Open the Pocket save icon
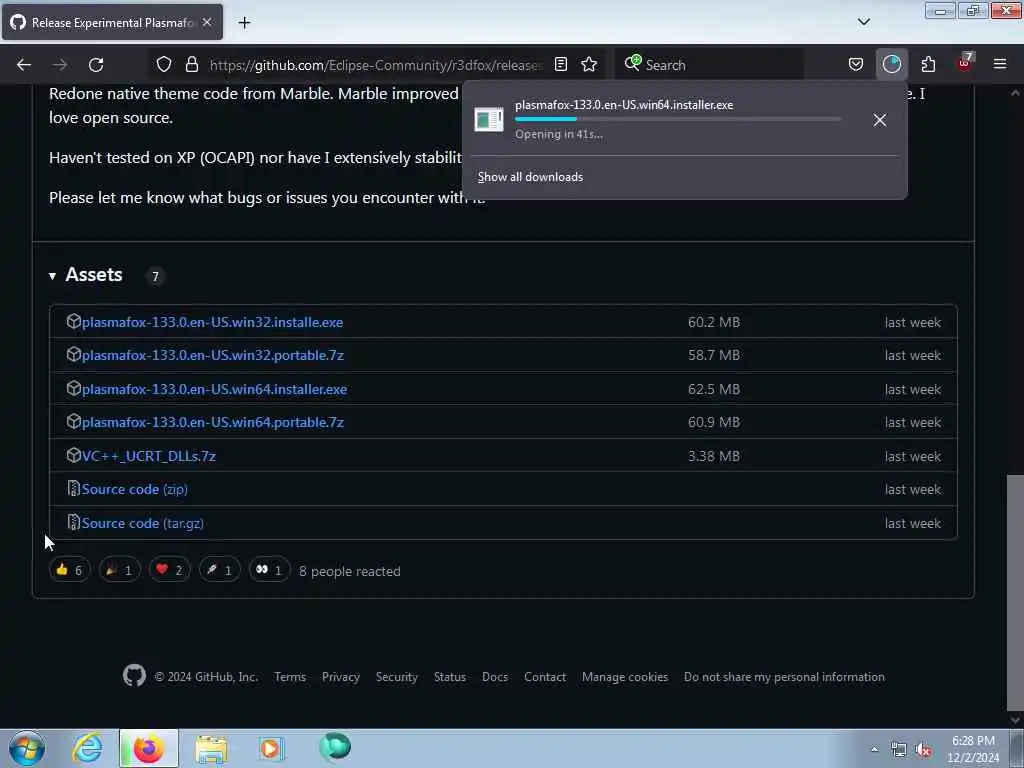Viewport: 1024px width, 768px height. [856, 64]
